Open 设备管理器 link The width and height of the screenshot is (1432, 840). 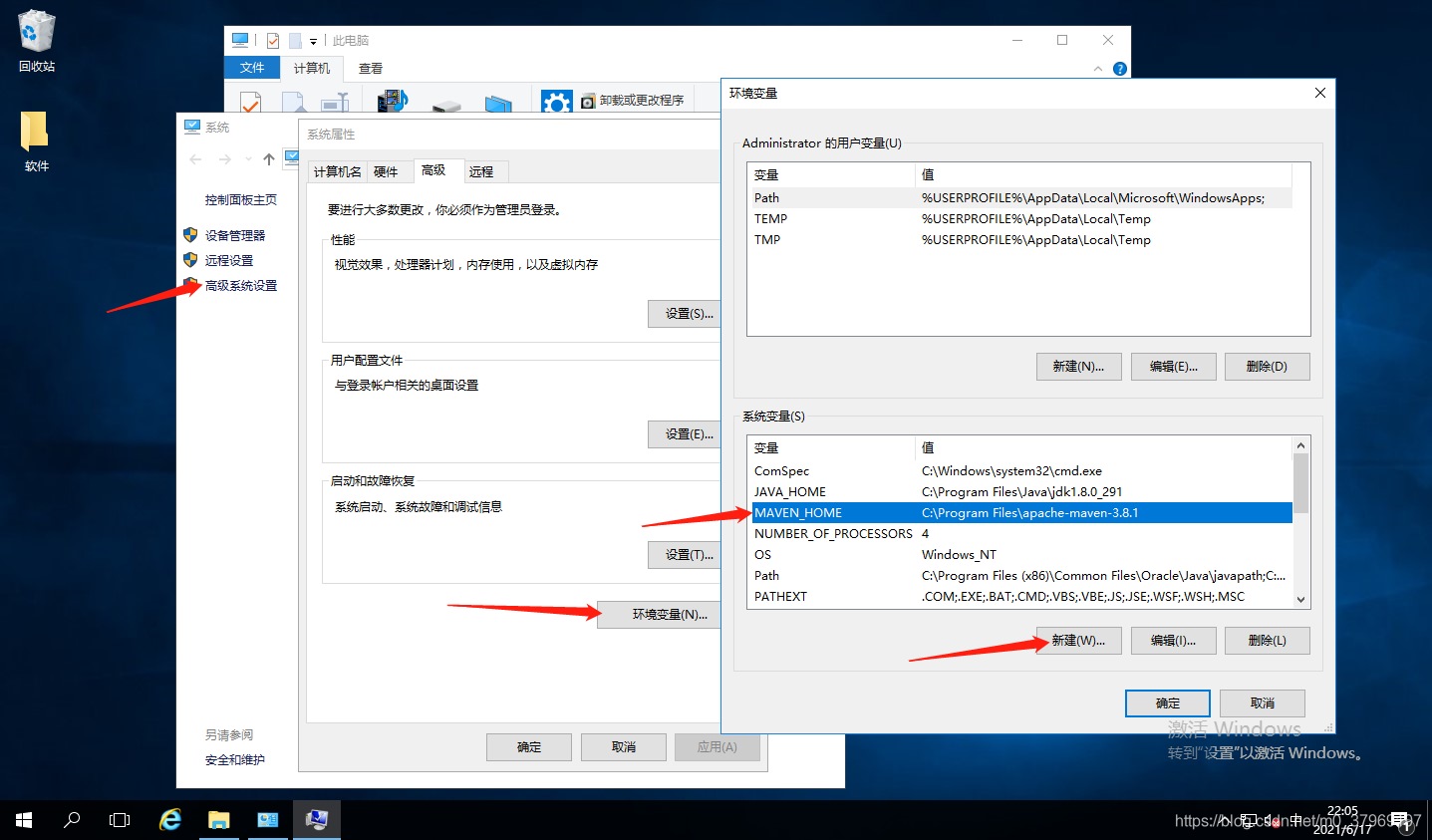(235, 236)
